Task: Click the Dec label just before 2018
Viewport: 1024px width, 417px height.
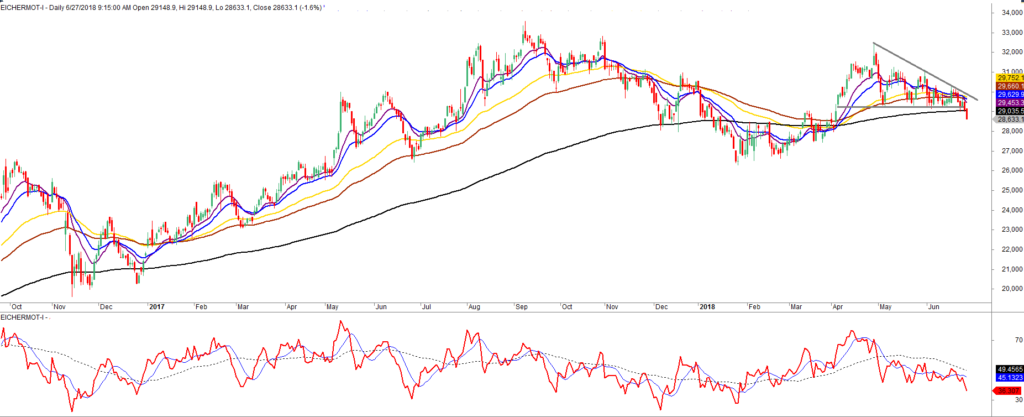Action: 662,305
